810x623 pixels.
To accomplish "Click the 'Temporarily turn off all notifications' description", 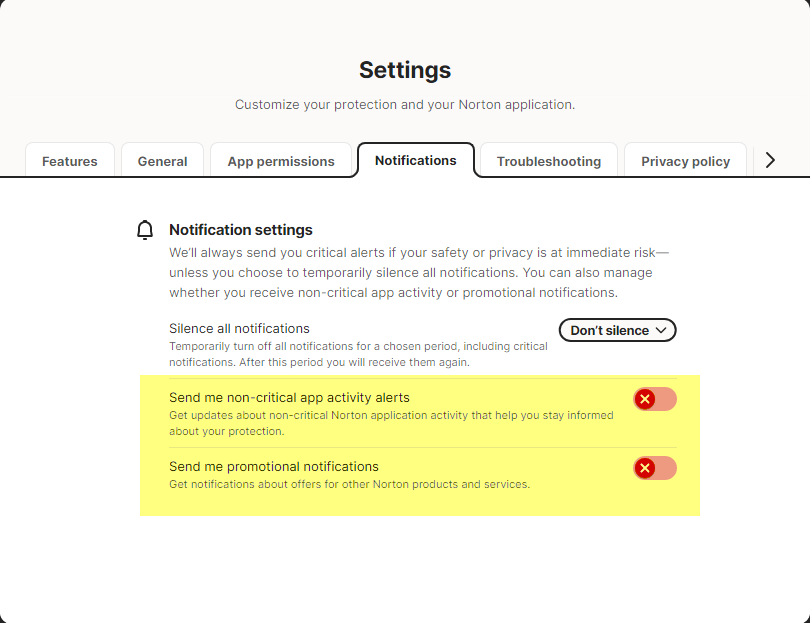I will pos(358,354).
